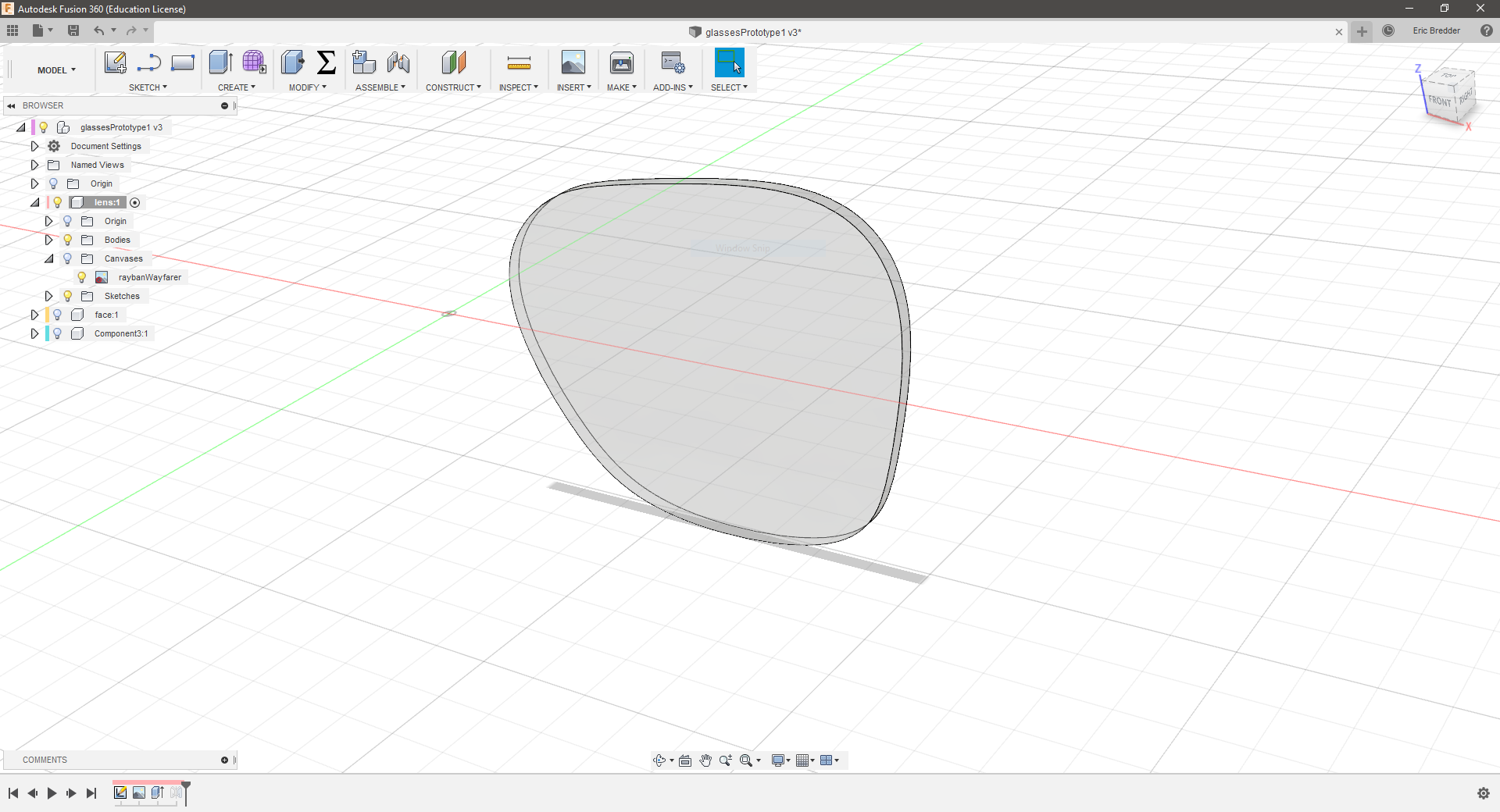Click the Joint assemble icon
The height and width of the screenshot is (812, 1500).
click(x=398, y=62)
